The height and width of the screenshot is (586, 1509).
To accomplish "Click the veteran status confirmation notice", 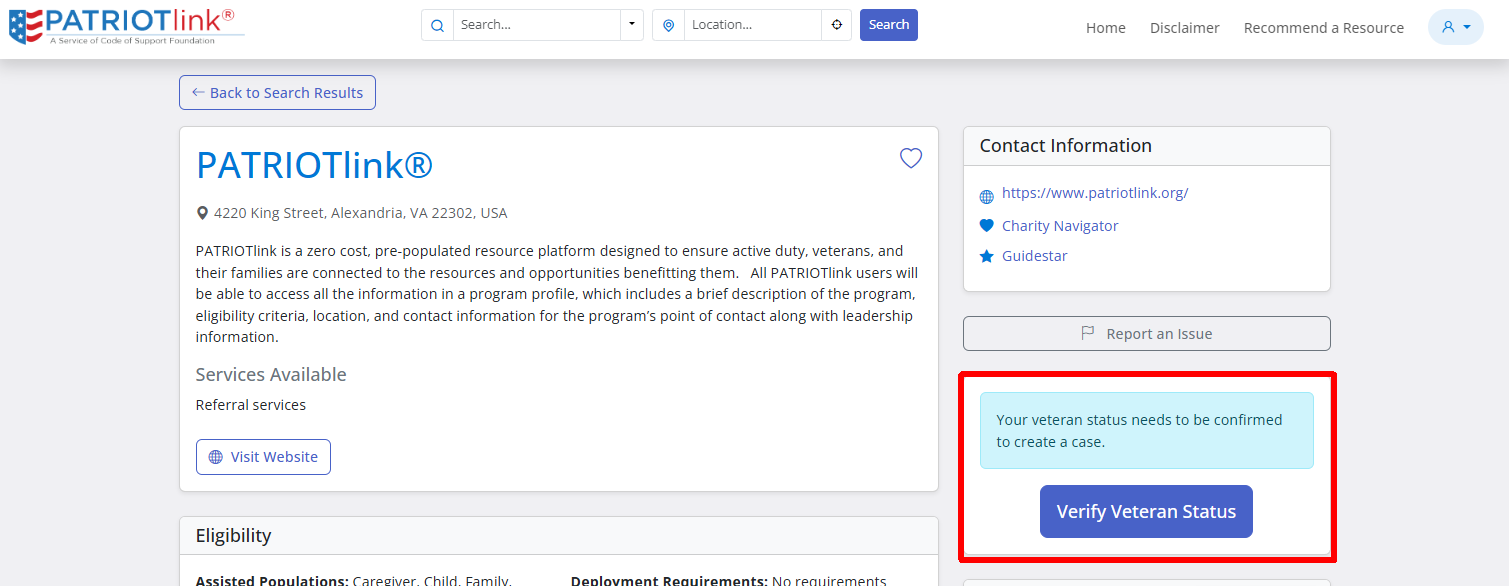I will pyautogui.click(x=1147, y=431).
